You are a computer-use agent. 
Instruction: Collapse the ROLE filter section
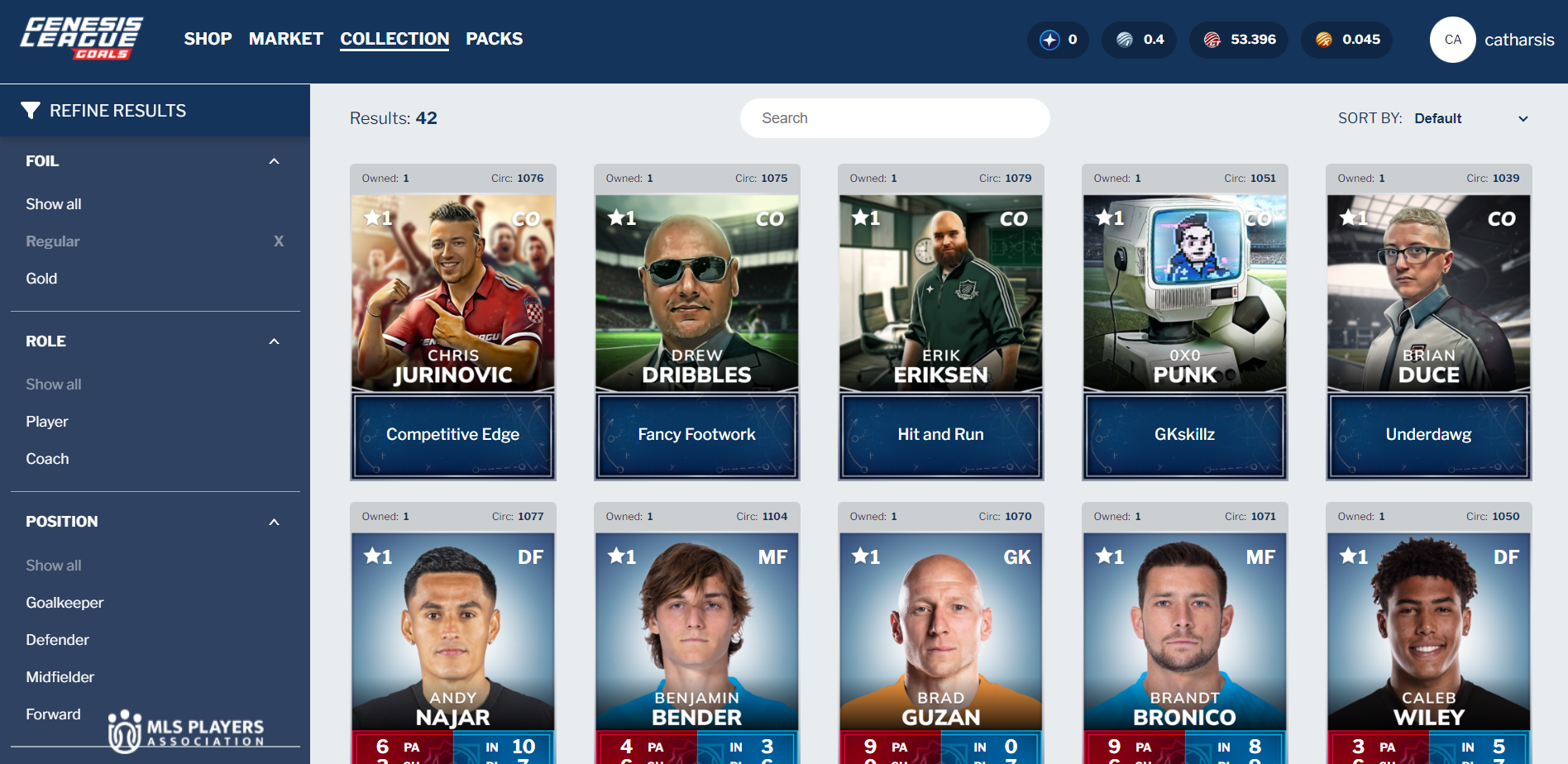pos(275,341)
